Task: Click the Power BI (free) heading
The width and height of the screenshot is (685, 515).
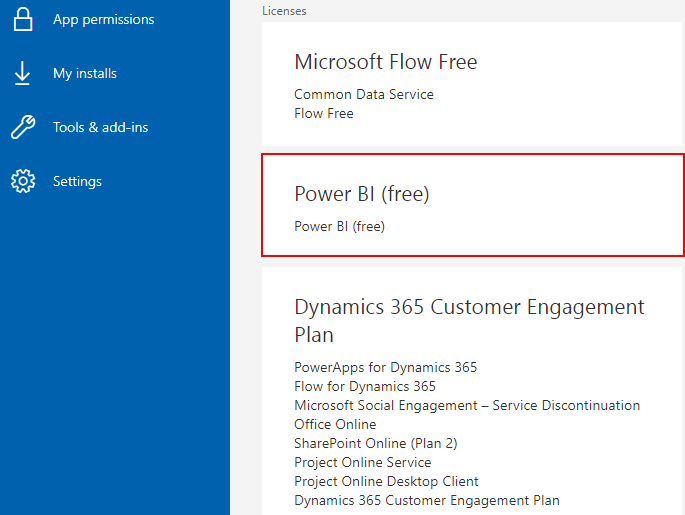Action: click(x=361, y=194)
